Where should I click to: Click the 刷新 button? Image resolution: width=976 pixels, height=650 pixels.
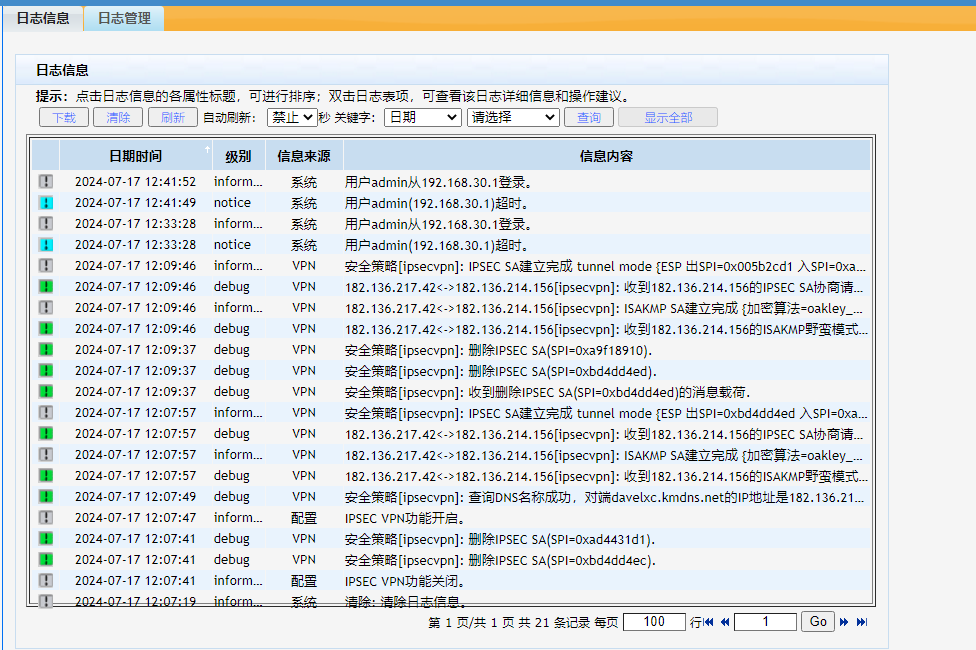(173, 118)
